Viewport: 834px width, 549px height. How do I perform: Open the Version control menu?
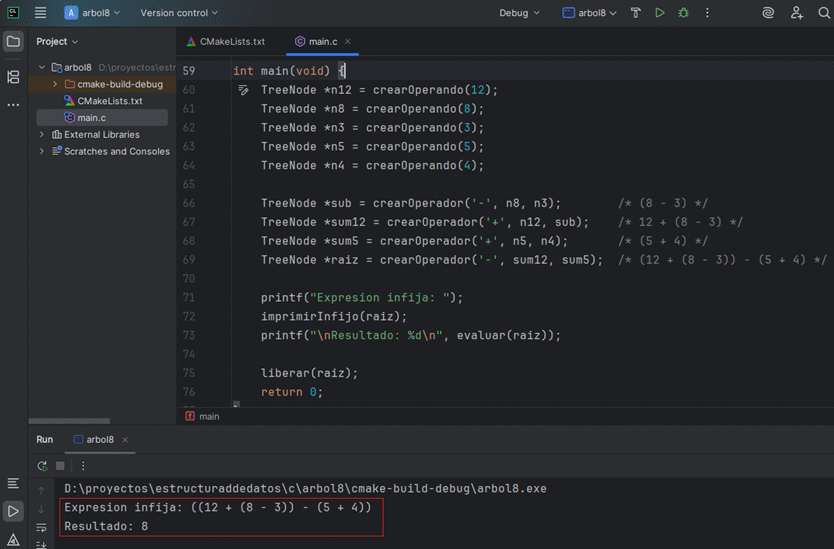179,13
